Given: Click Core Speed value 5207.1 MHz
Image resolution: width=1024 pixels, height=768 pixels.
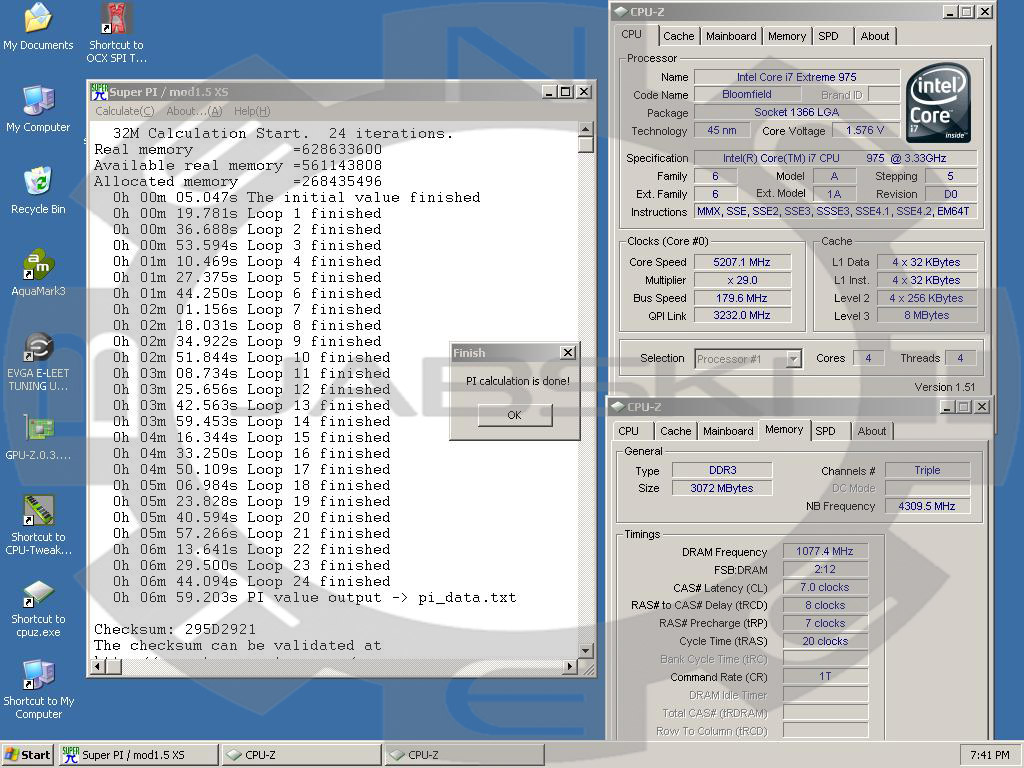Looking at the screenshot, I should (x=742, y=262).
